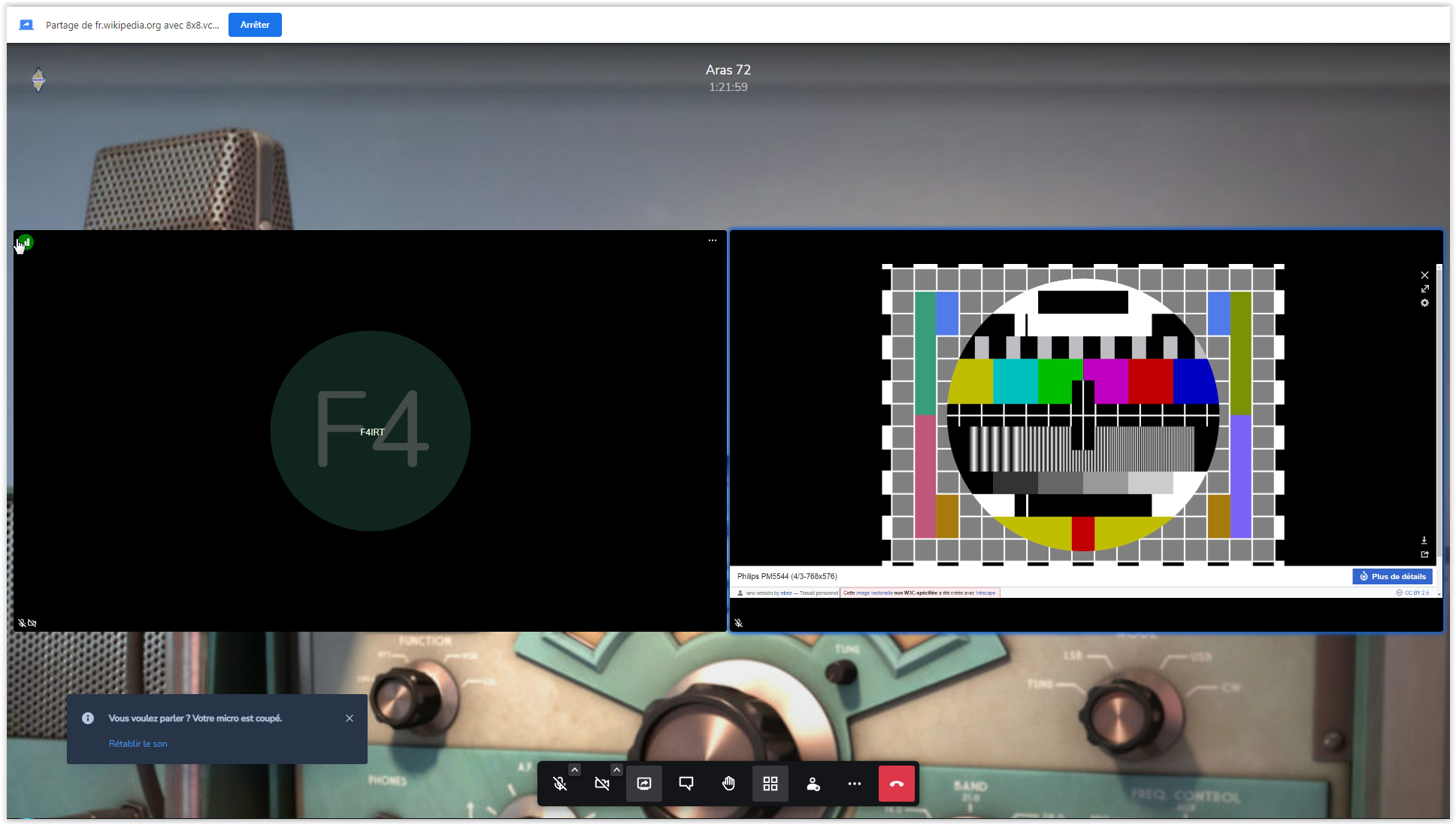Toggle tile view layout
The width and height of the screenshot is (1456, 825).
[770, 784]
